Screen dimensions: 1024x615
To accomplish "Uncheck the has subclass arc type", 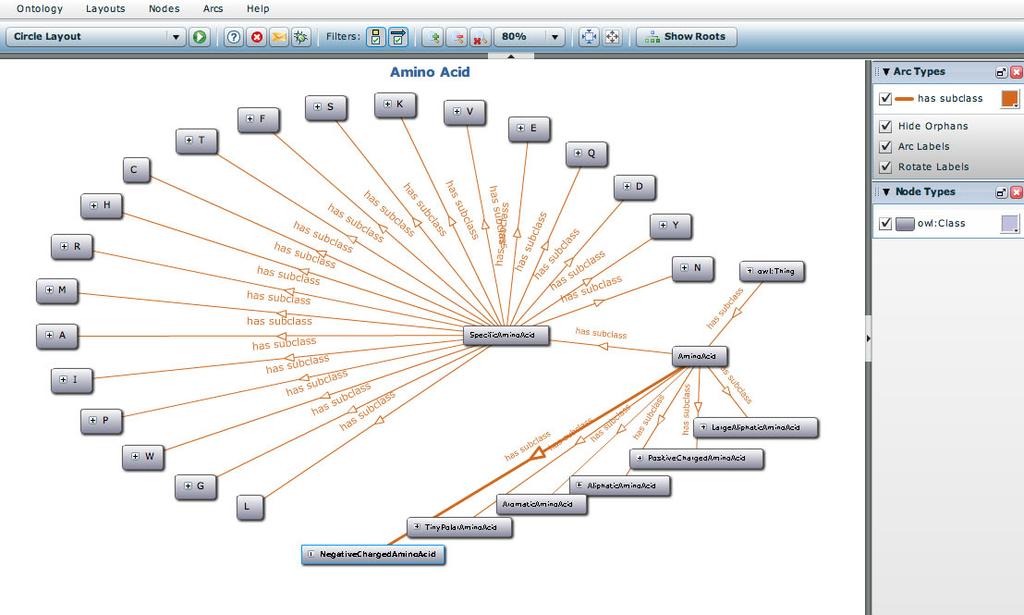I will click(x=886, y=99).
